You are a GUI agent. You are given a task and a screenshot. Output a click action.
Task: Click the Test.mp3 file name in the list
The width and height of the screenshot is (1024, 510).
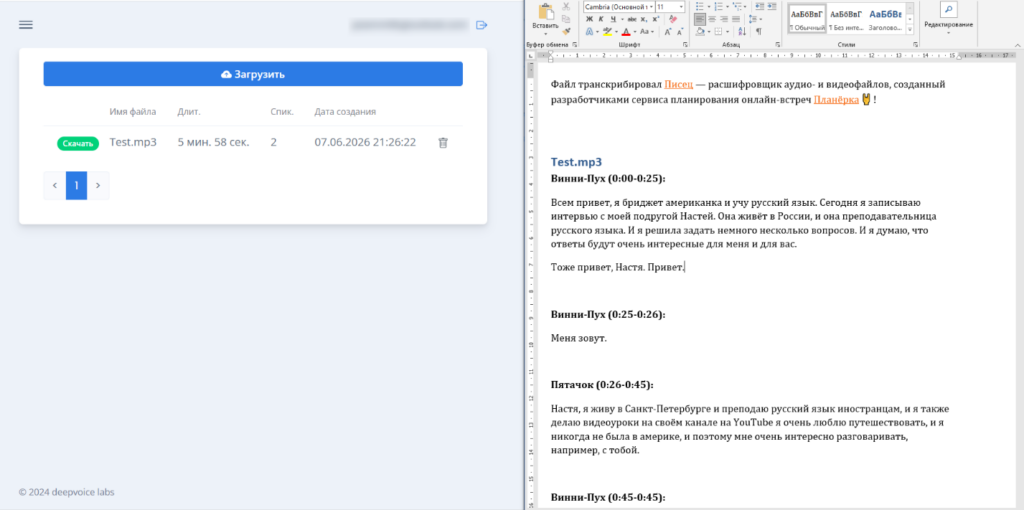click(x=133, y=142)
